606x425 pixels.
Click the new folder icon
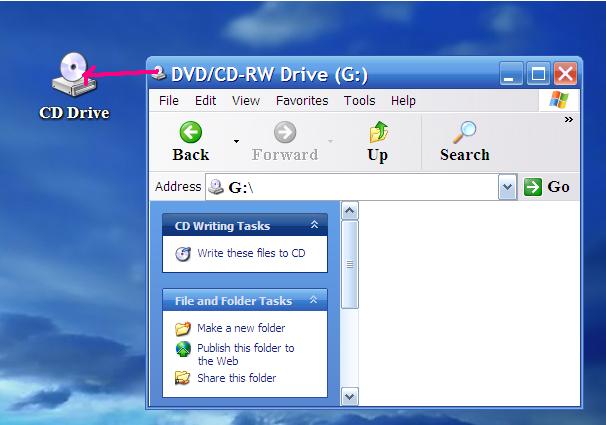tap(183, 328)
